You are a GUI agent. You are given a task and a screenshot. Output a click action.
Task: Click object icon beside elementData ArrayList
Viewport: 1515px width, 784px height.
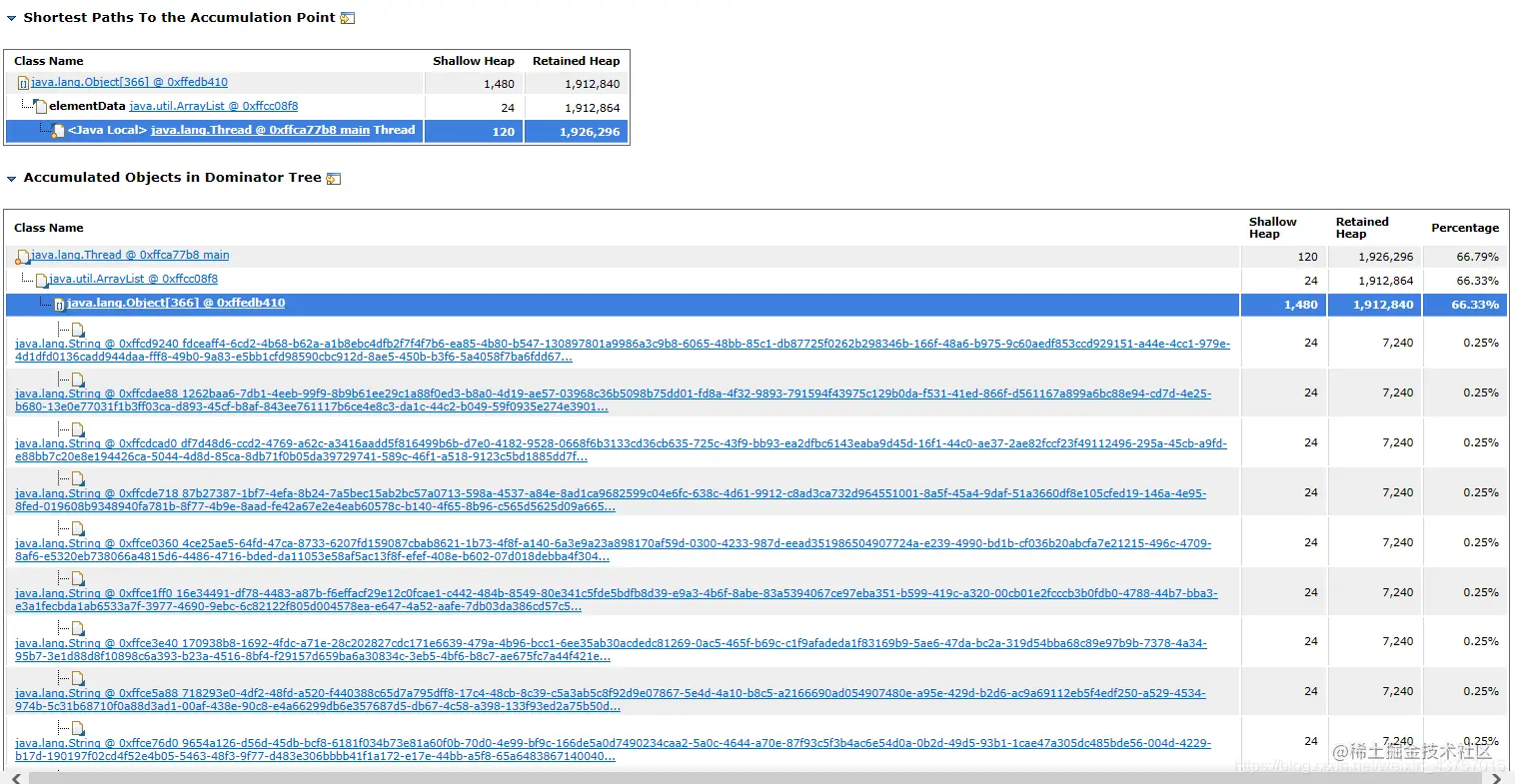point(41,106)
